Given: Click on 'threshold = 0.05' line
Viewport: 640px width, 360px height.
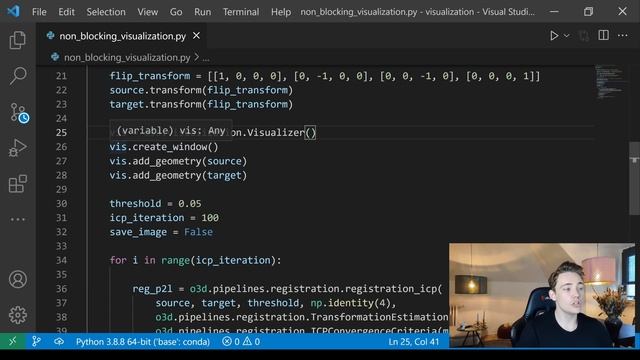Looking at the screenshot, I should tap(155, 204).
